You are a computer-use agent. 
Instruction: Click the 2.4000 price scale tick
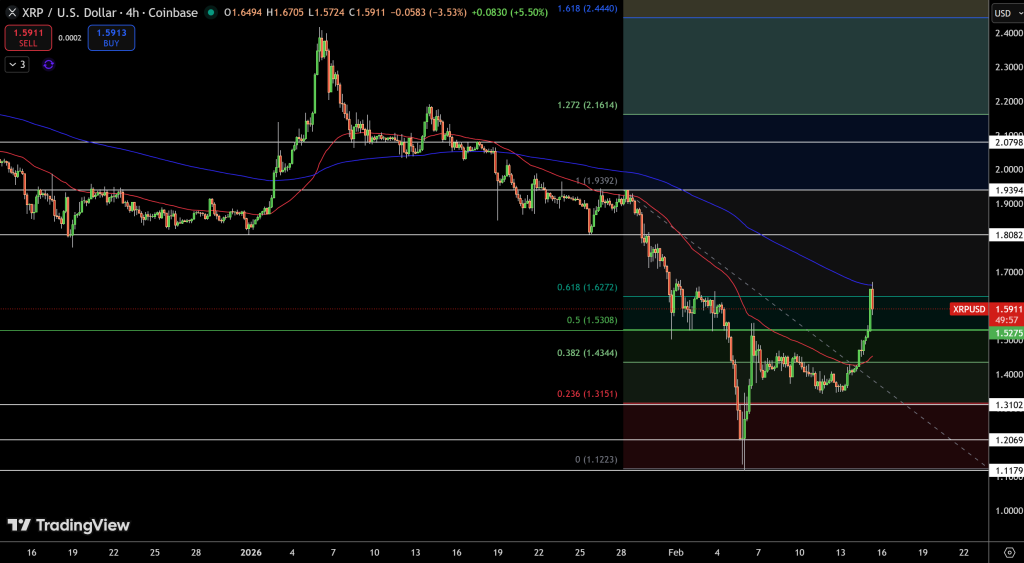click(1009, 33)
